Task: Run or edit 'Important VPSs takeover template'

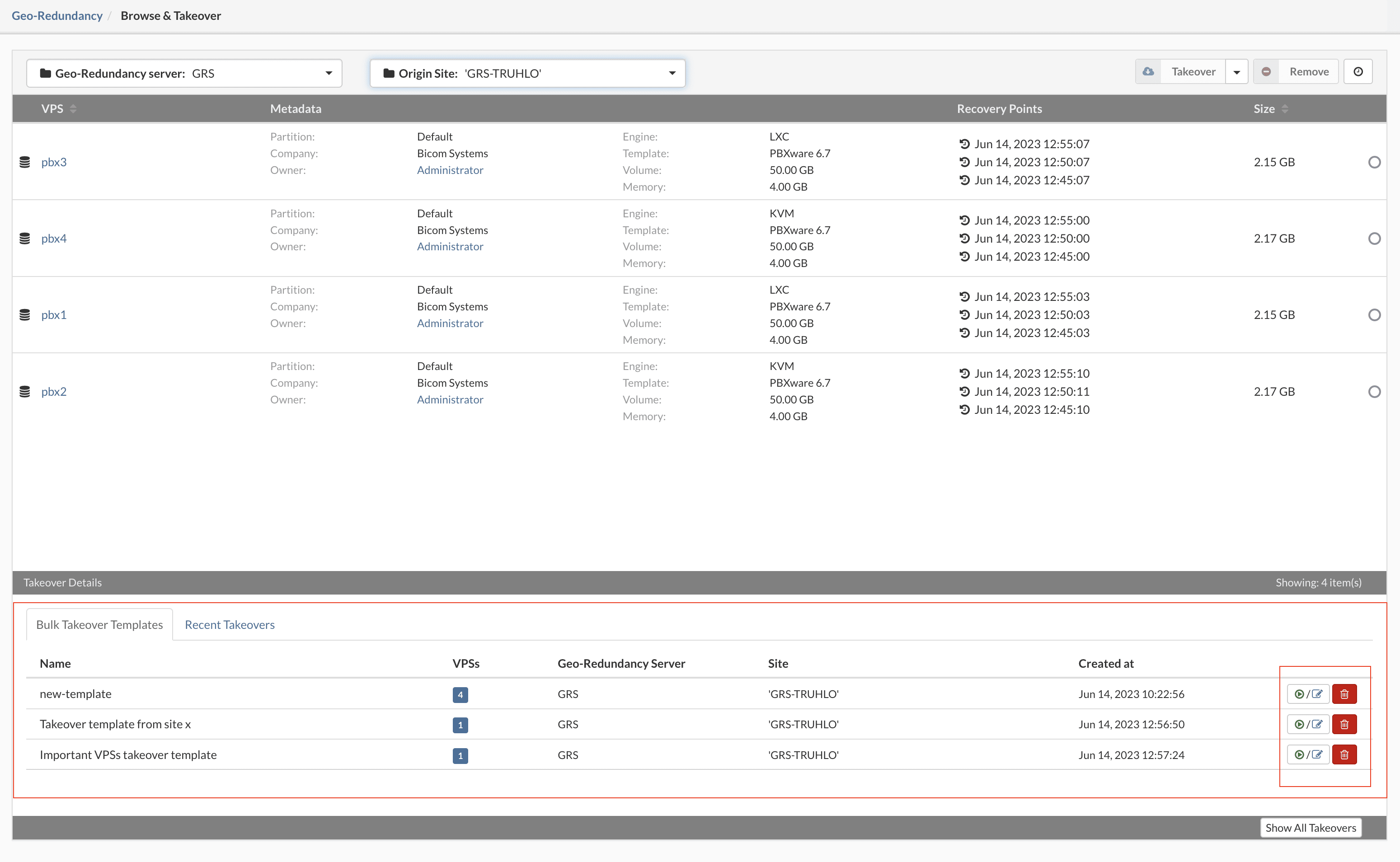Action: click(1308, 755)
